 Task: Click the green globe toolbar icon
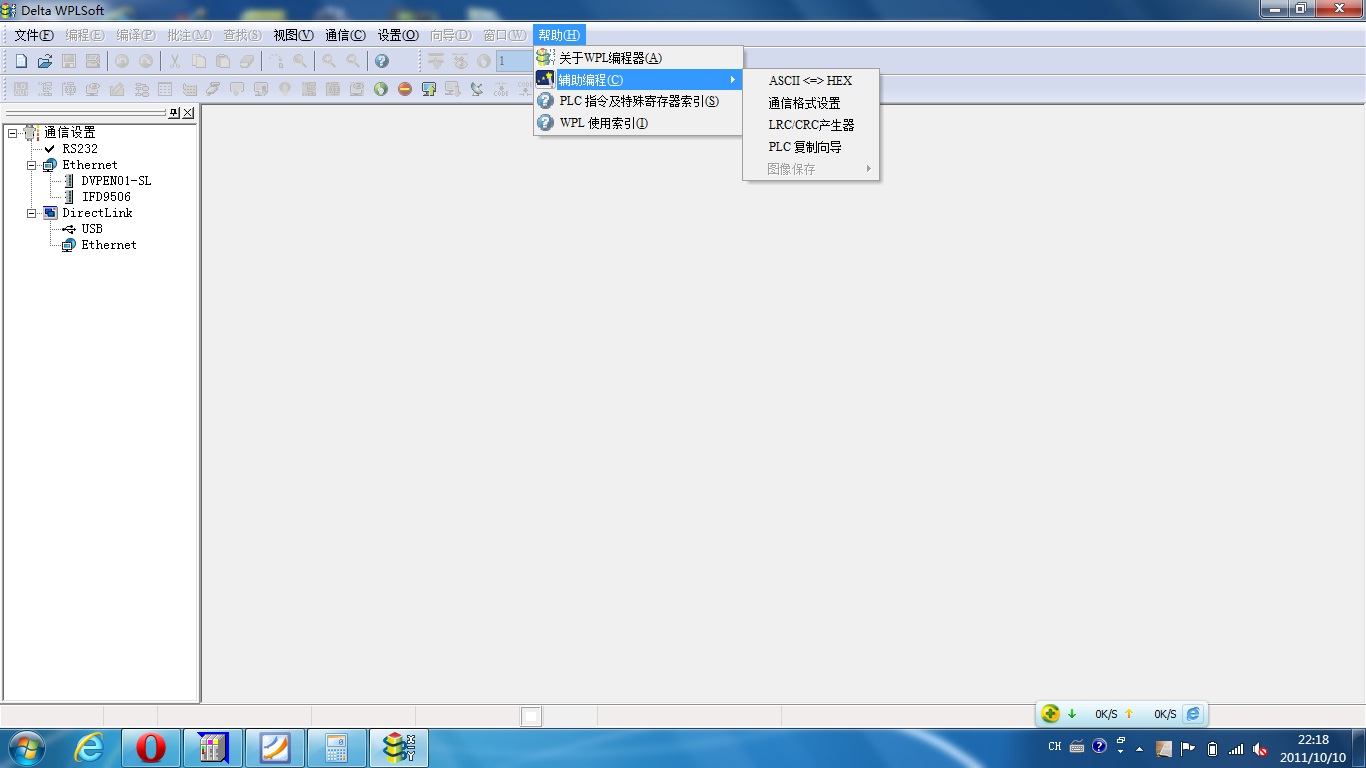click(x=381, y=89)
